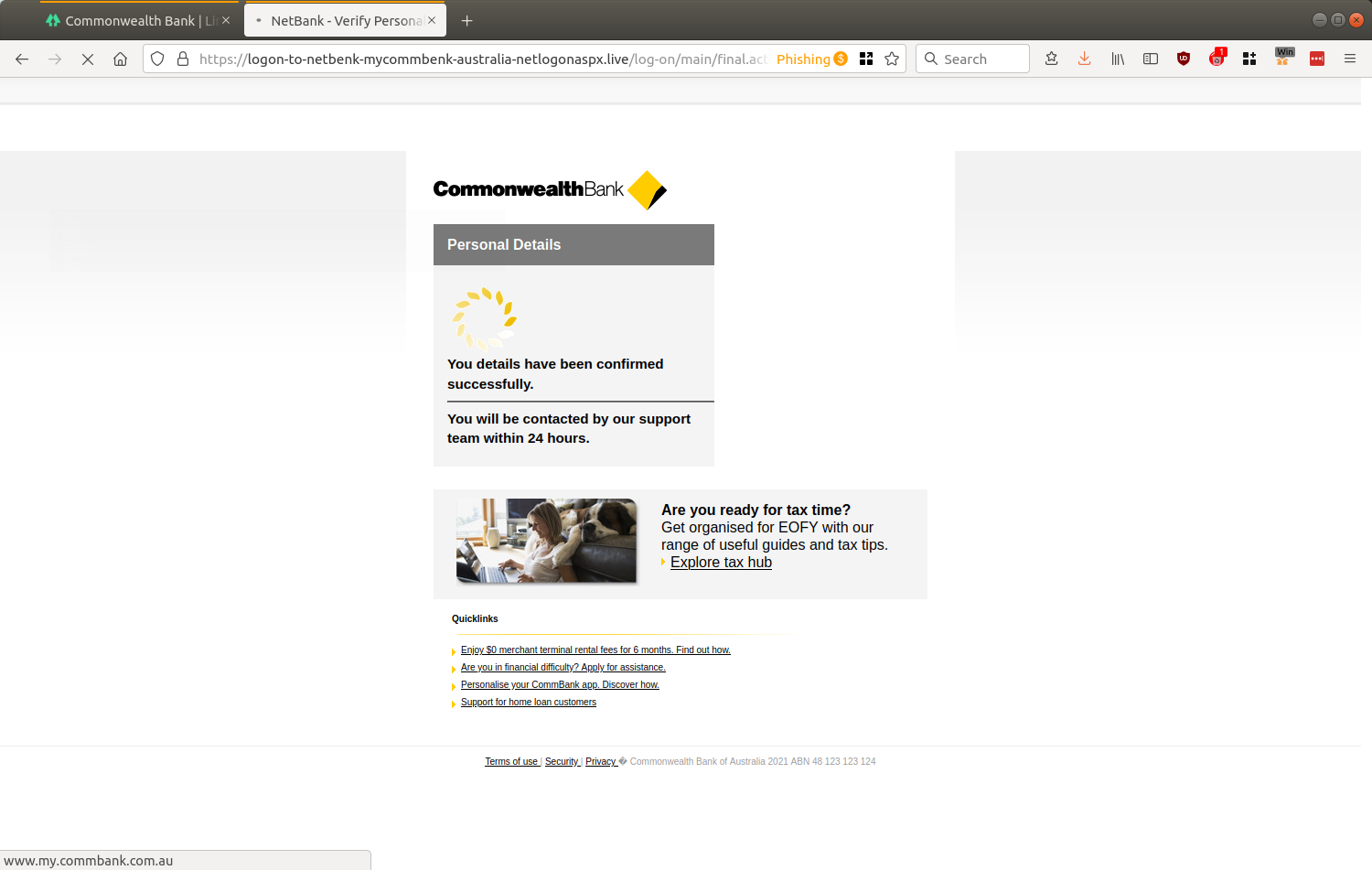1372x870 pixels.
Task: Open the Firefox hamburger menu
Action: click(1350, 59)
